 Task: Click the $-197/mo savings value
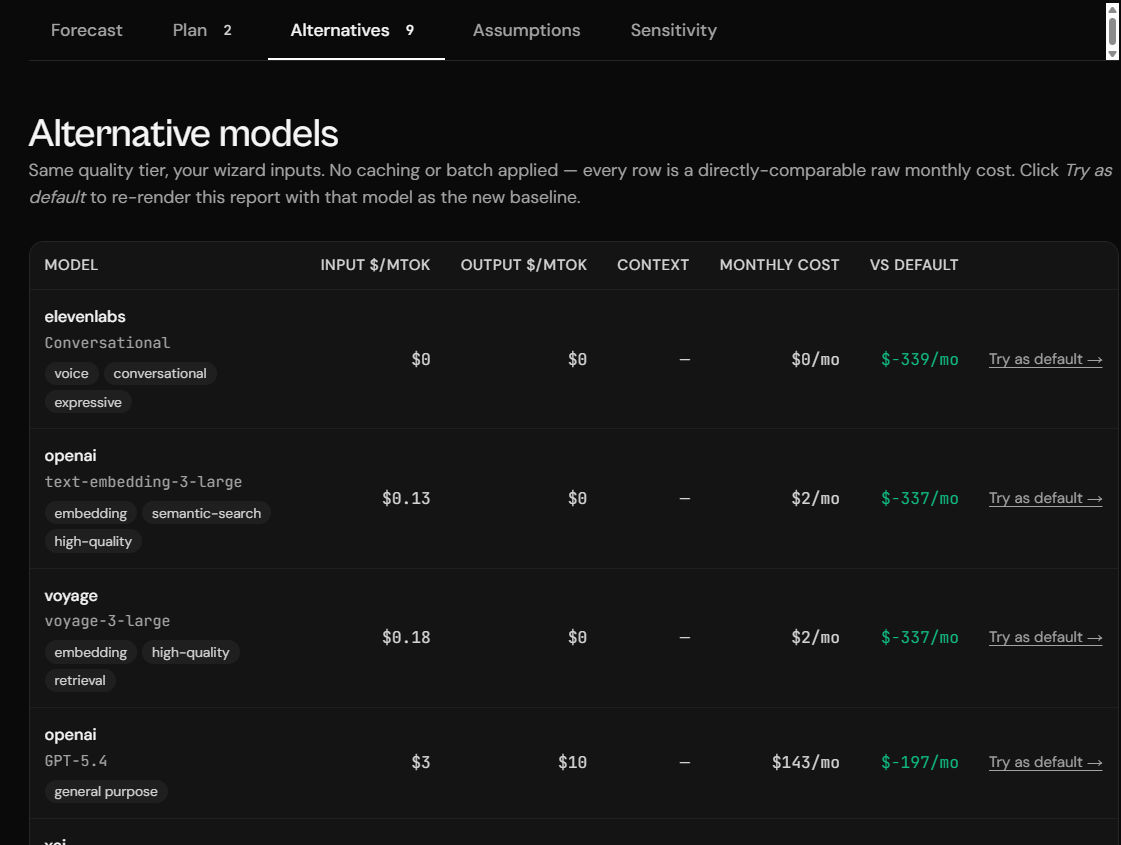(x=919, y=762)
